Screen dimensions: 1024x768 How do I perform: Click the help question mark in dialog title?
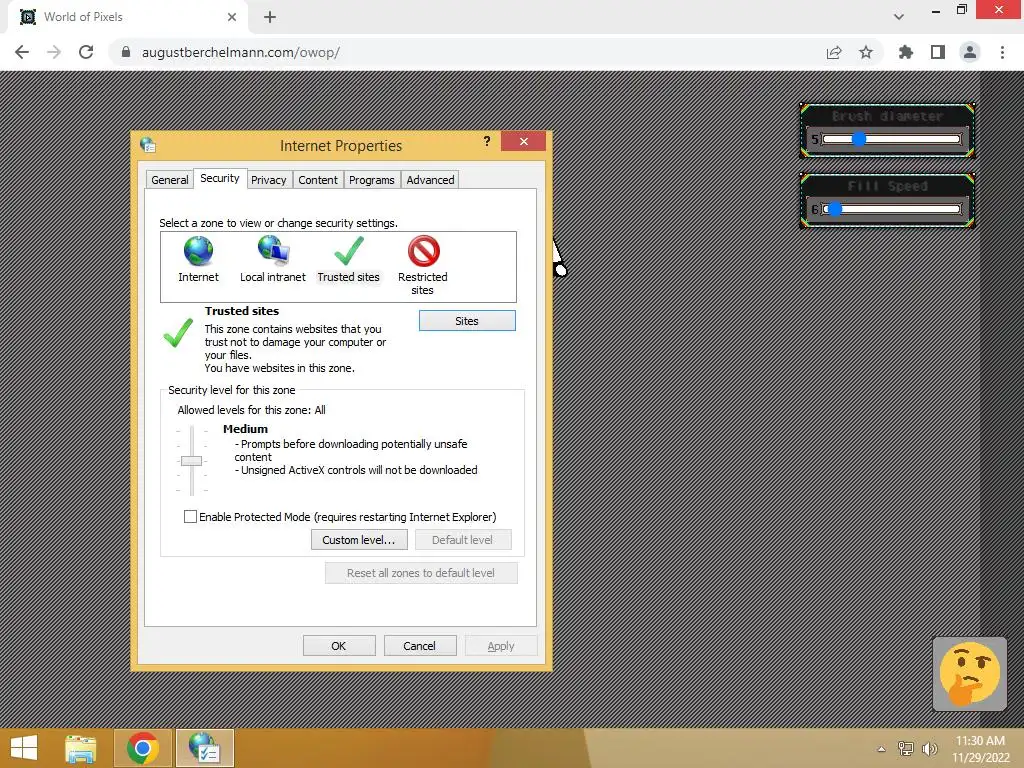tap(487, 141)
